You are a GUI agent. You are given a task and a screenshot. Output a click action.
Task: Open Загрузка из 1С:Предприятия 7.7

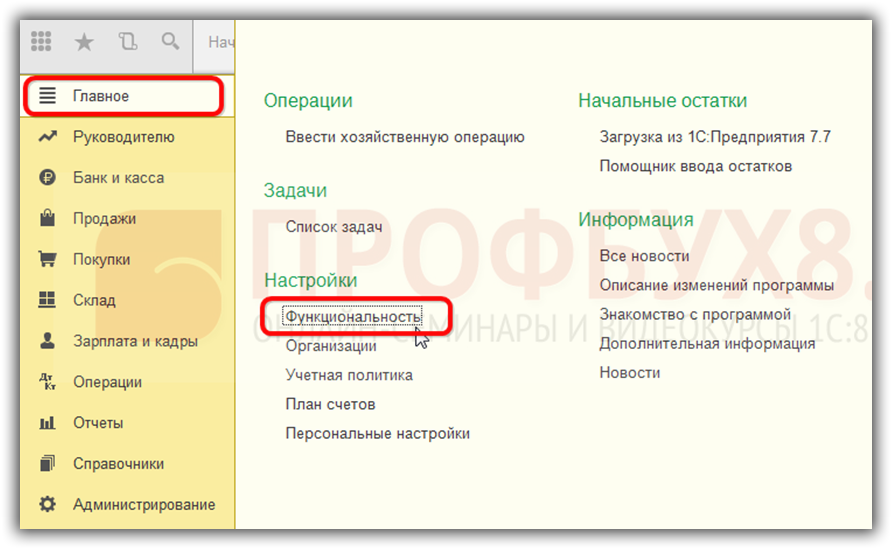[x=715, y=137]
